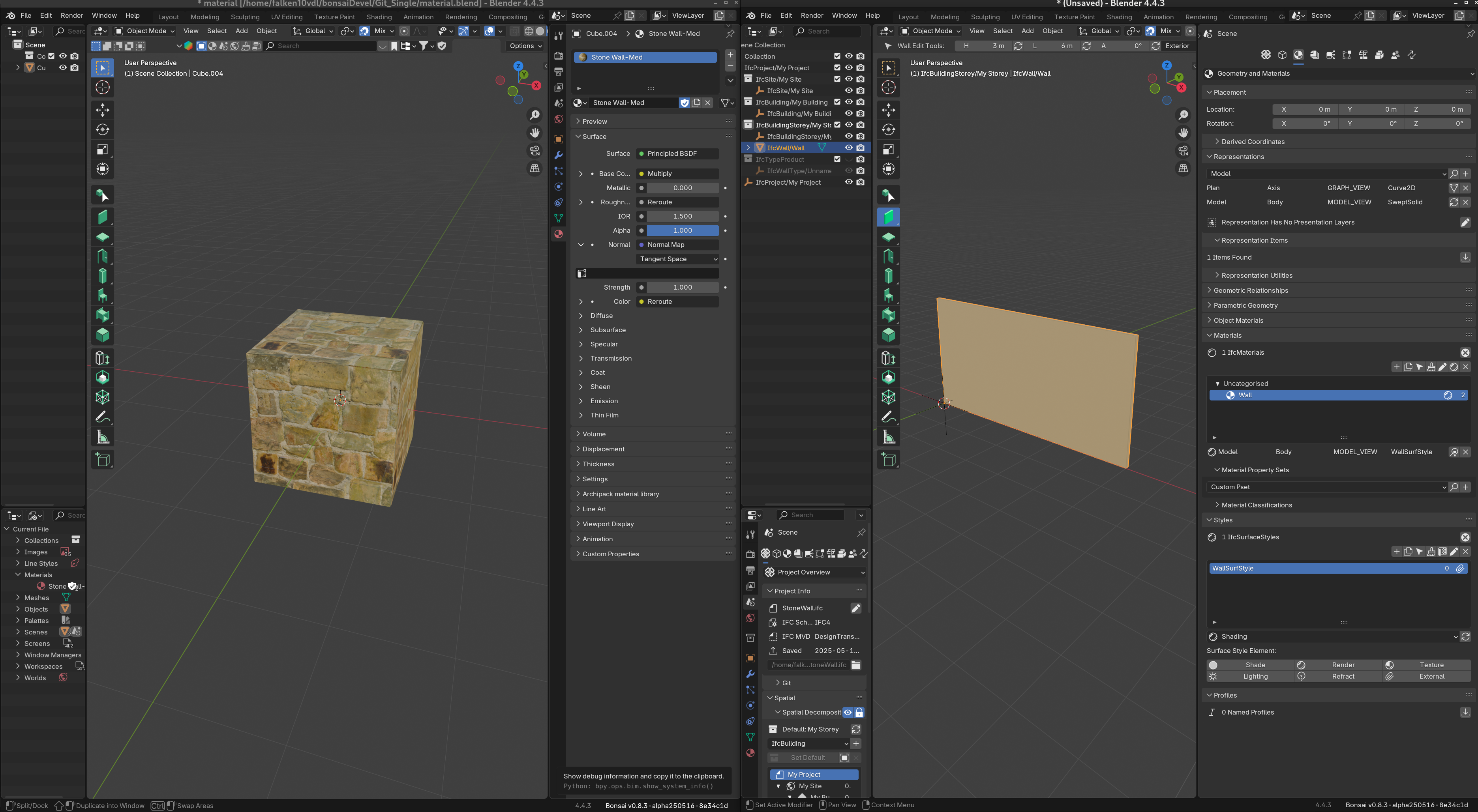Click the Options button in left viewport
The image size is (1478, 812).
point(525,46)
